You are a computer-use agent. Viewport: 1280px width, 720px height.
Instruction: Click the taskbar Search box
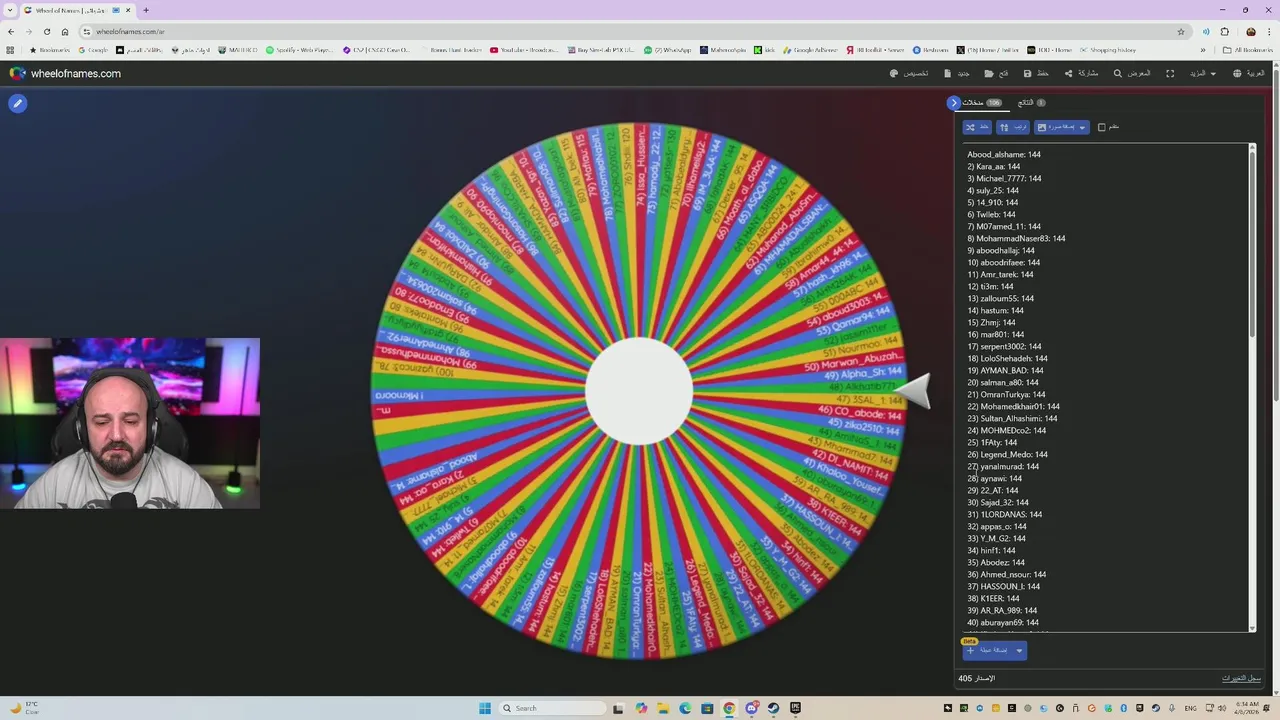pos(553,708)
